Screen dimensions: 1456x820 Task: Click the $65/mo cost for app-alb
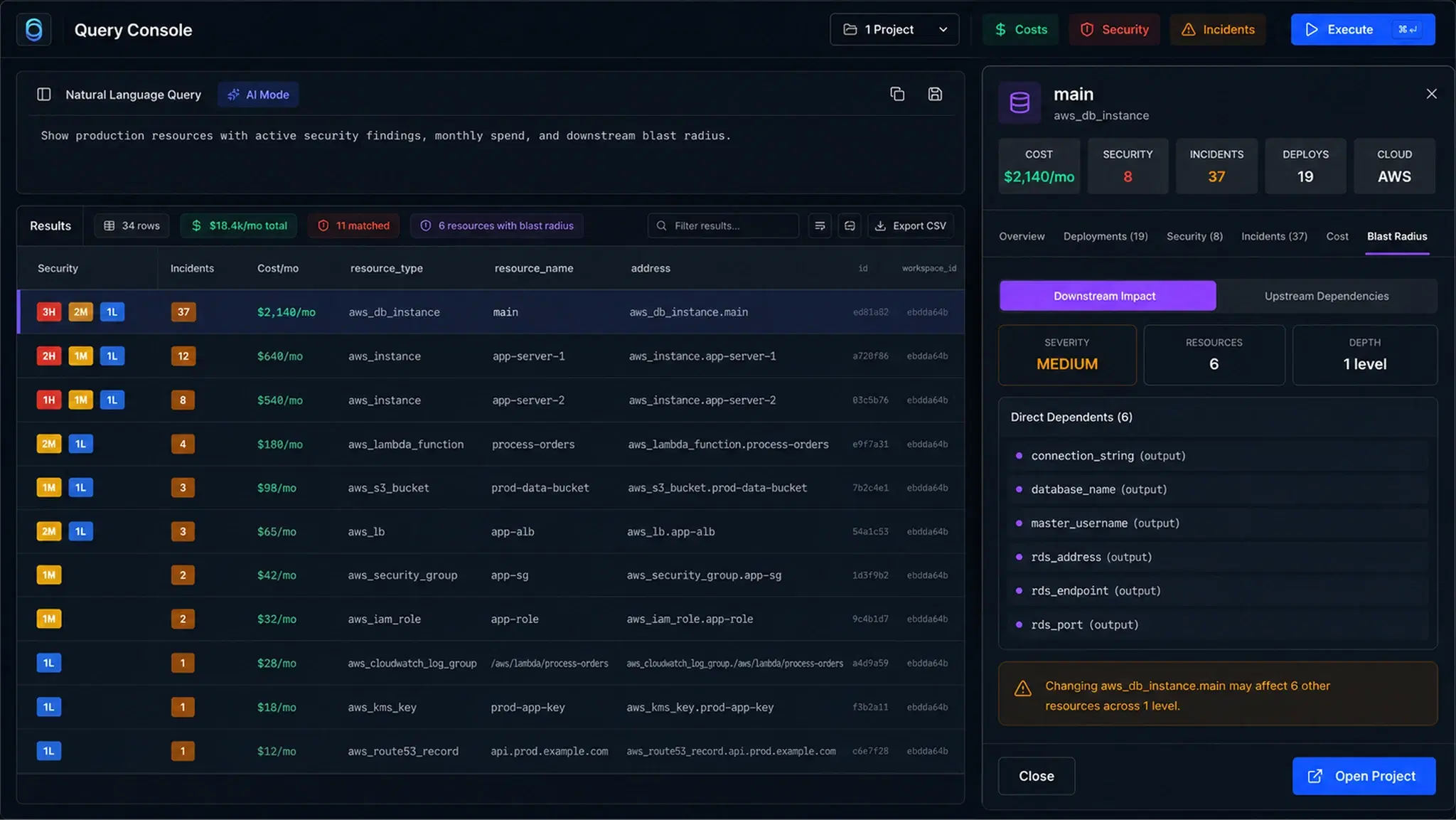tap(277, 532)
